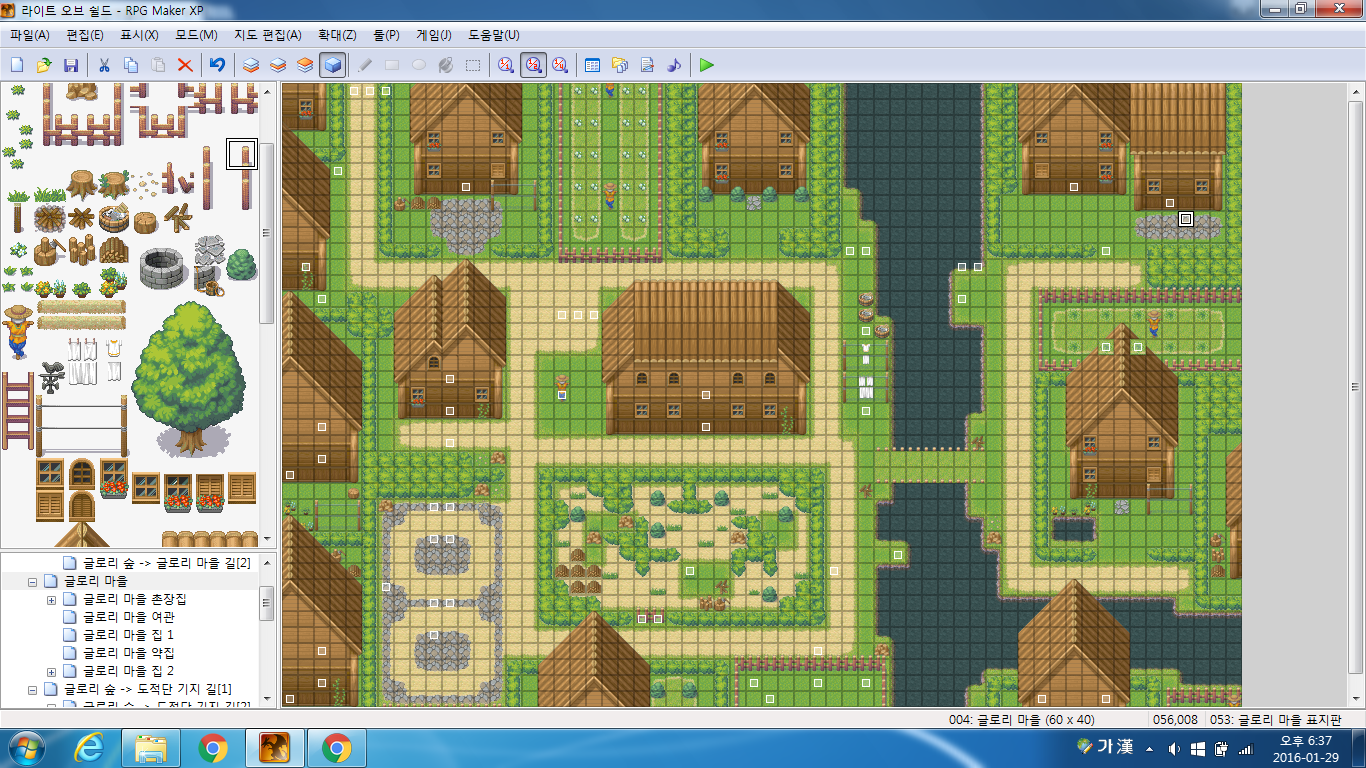This screenshot has height=768, width=1366.
Task: Open the 모드(M) menu
Action: coord(196,35)
